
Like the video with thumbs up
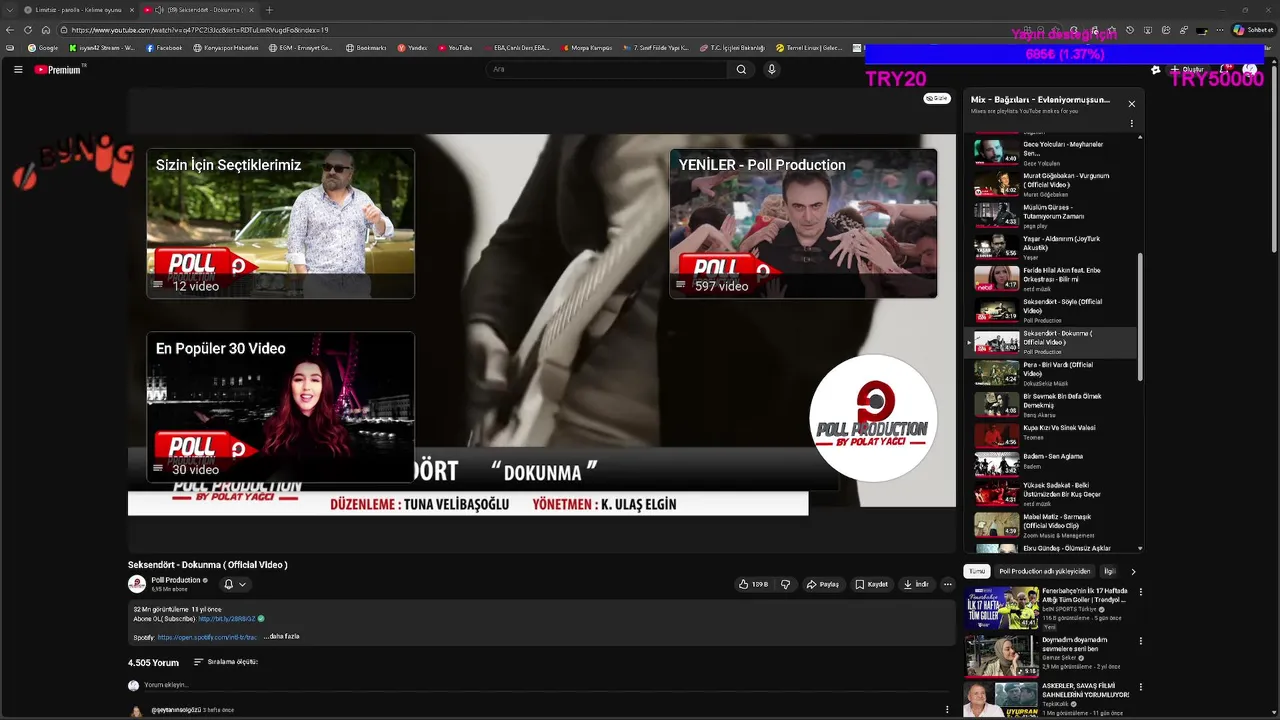tap(753, 584)
